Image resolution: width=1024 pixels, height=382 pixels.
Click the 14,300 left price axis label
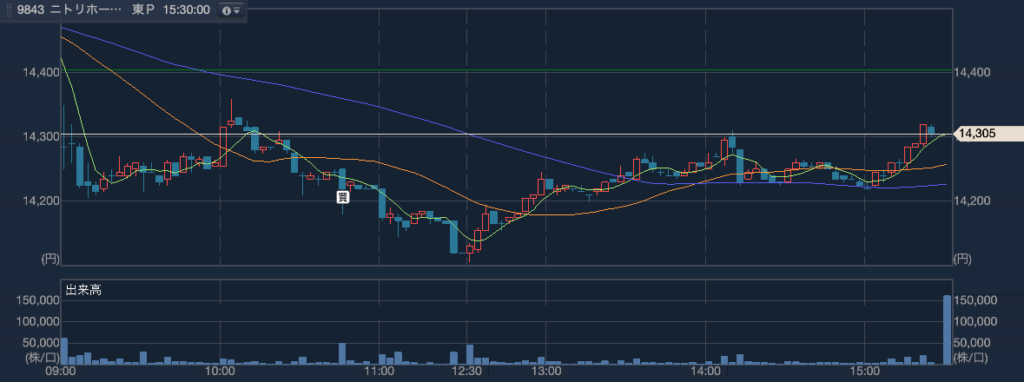tap(41, 136)
